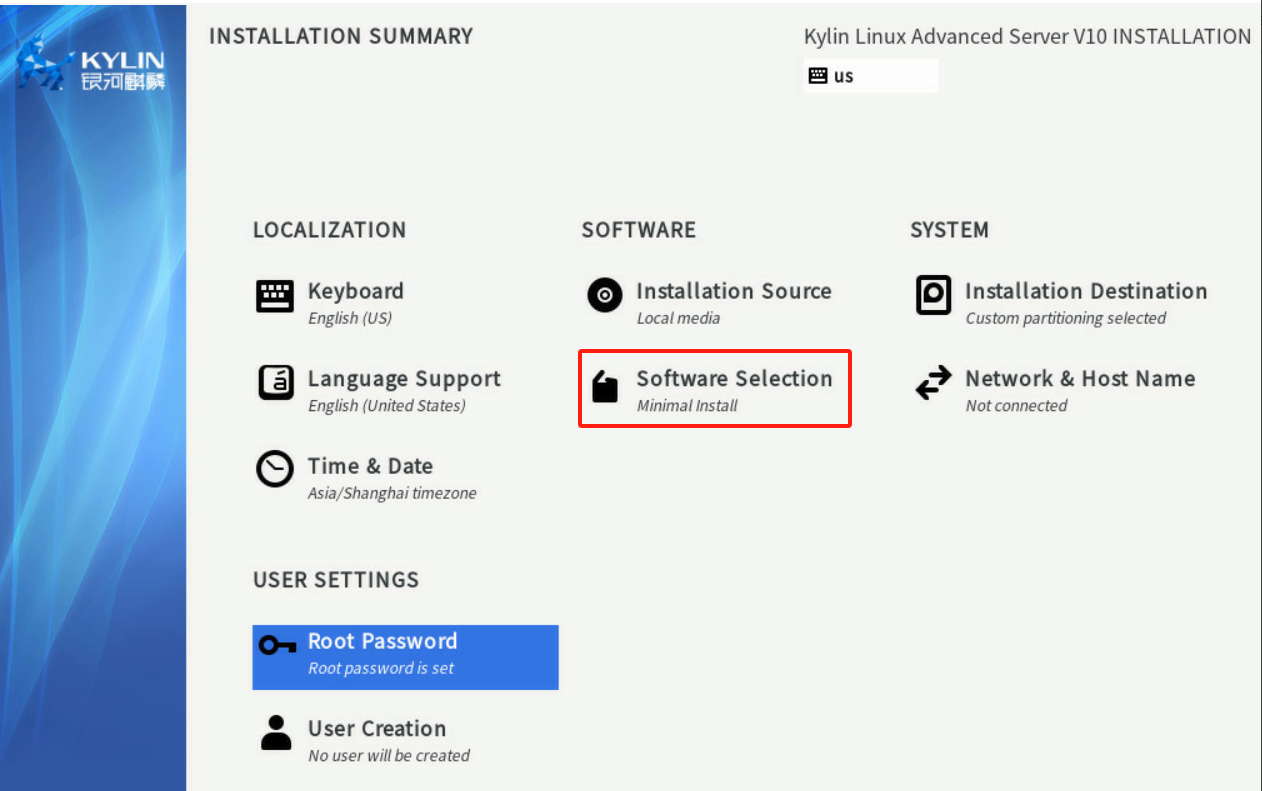Click the Time & Date clock icon
1262x791 pixels.
275,469
